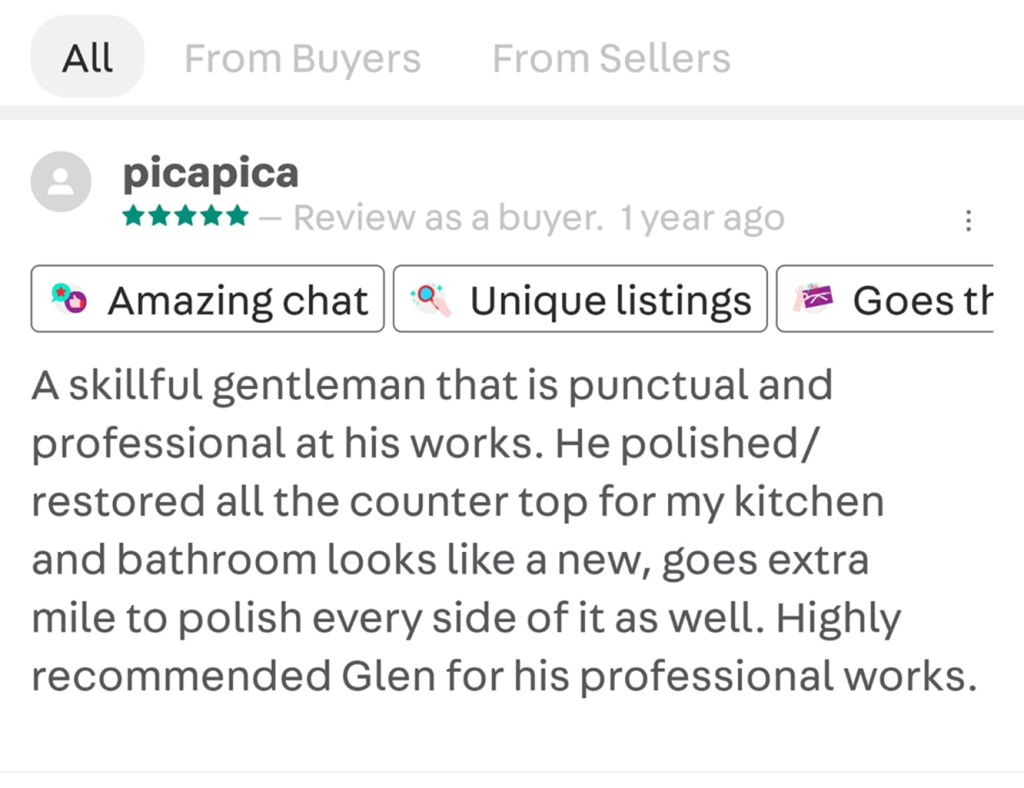Click the 'Review as a buyer.' label
This screenshot has height=788, width=1024.
pyautogui.click(x=448, y=217)
